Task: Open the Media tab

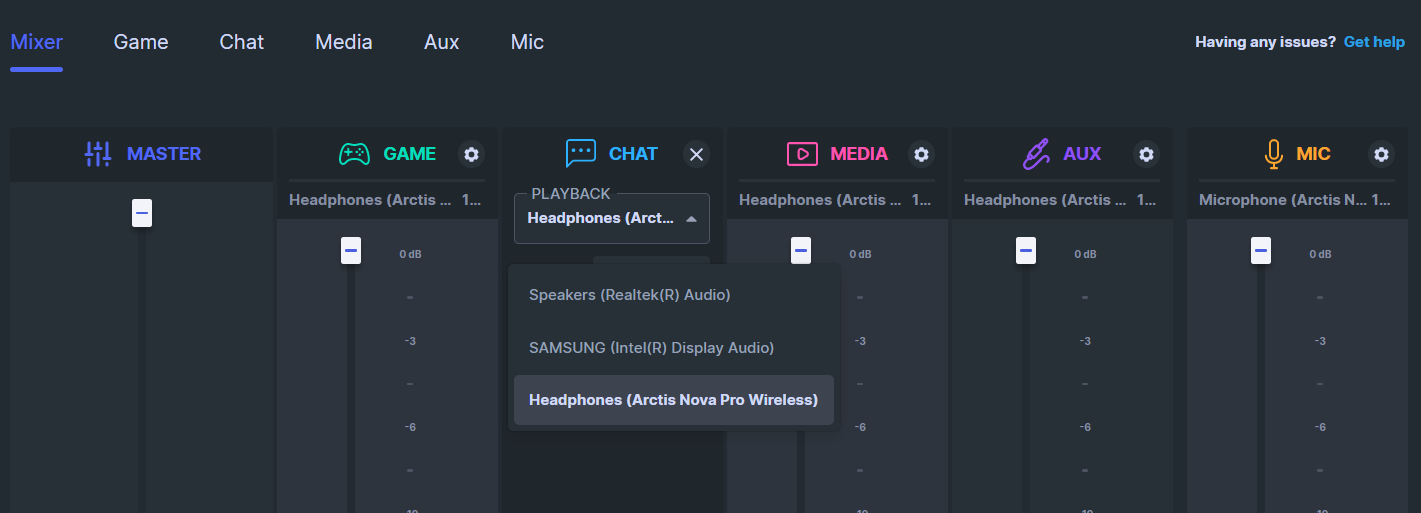Action: coord(344,42)
